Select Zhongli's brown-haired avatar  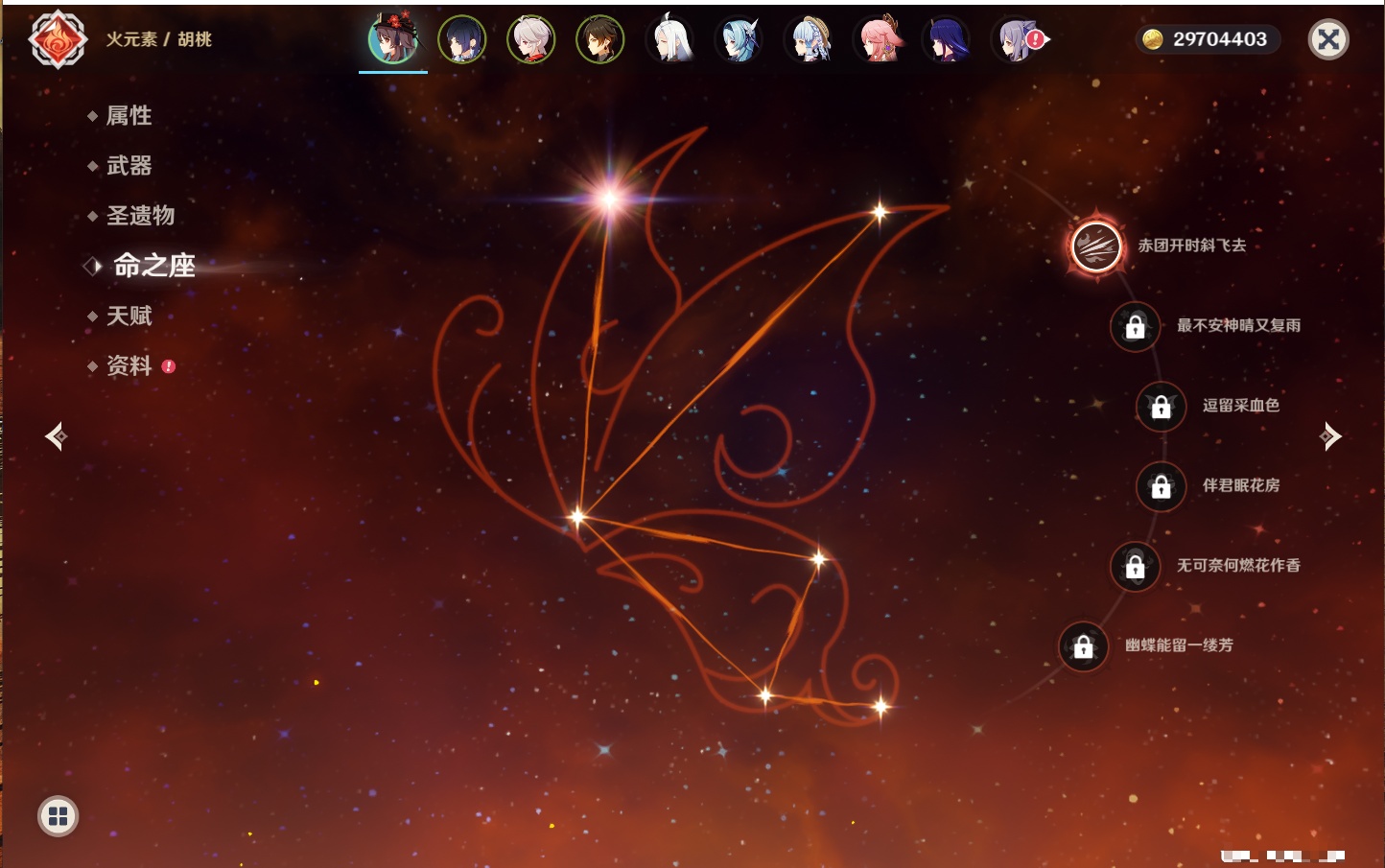coord(600,39)
